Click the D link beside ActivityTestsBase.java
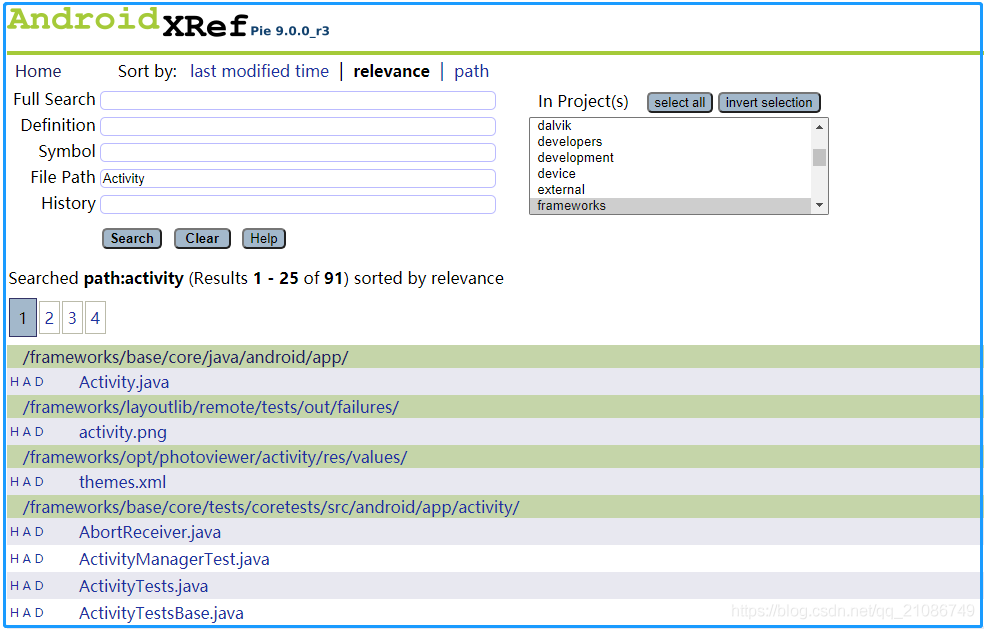Image resolution: width=984 pixels, height=629 pixels. (39, 613)
